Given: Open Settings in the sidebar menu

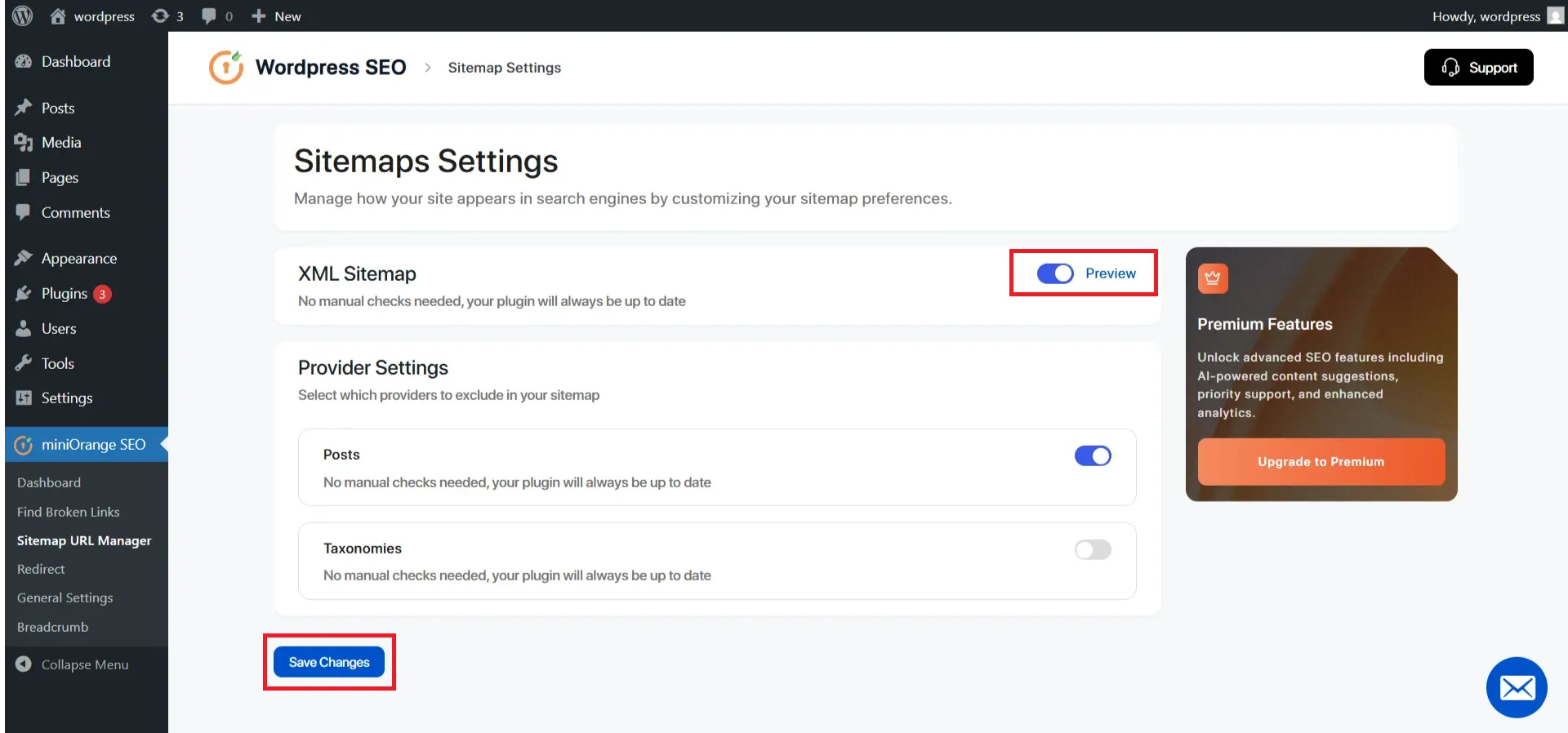Looking at the screenshot, I should (x=67, y=398).
